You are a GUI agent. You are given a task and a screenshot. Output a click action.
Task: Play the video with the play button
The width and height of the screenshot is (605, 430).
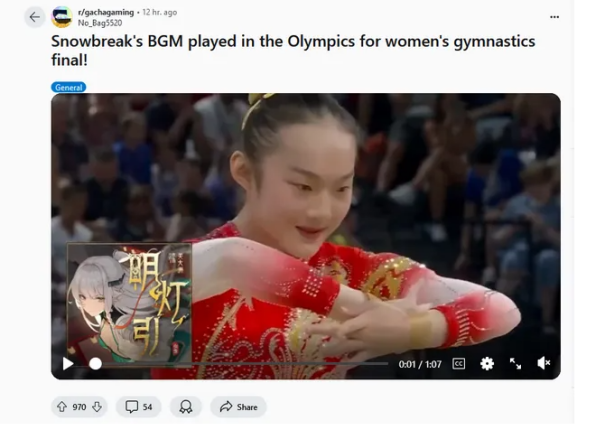[68, 364]
